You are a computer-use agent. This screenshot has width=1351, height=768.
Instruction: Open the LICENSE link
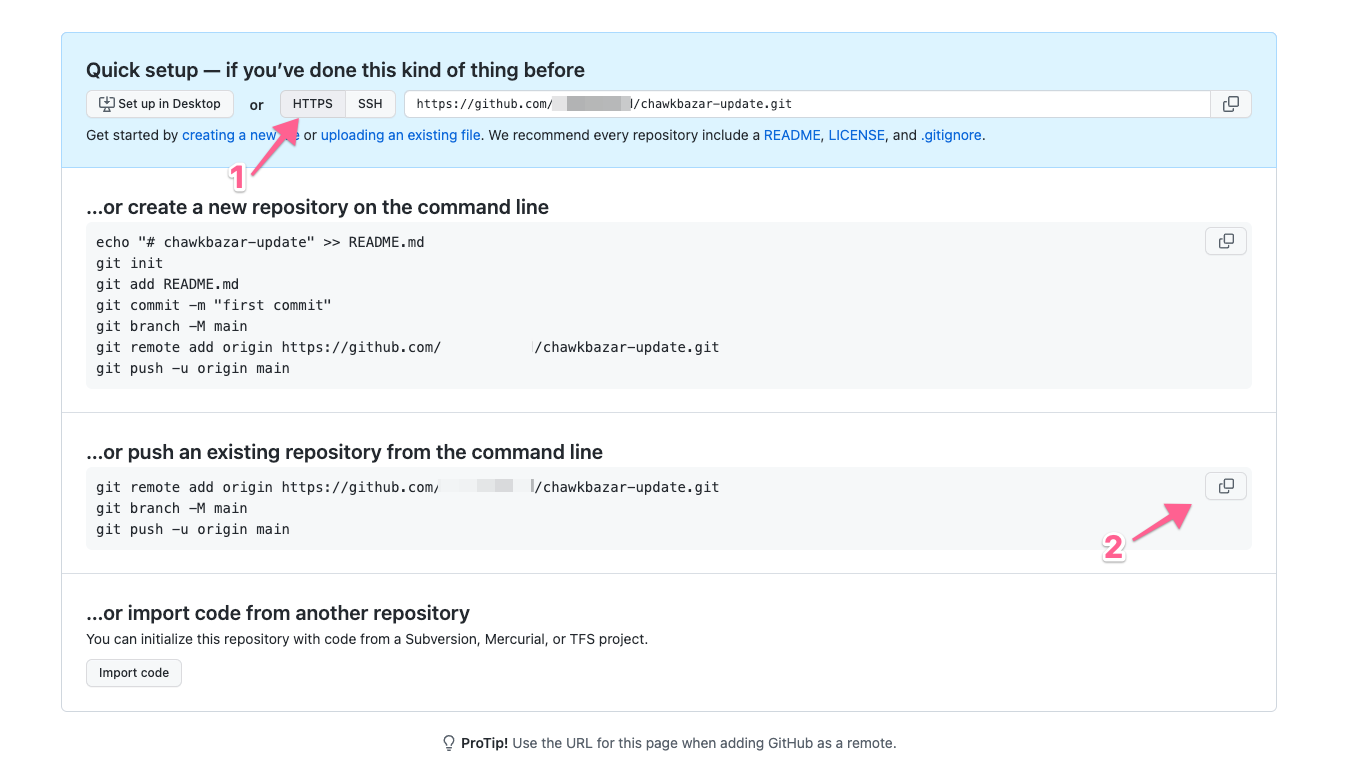(856, 134)
